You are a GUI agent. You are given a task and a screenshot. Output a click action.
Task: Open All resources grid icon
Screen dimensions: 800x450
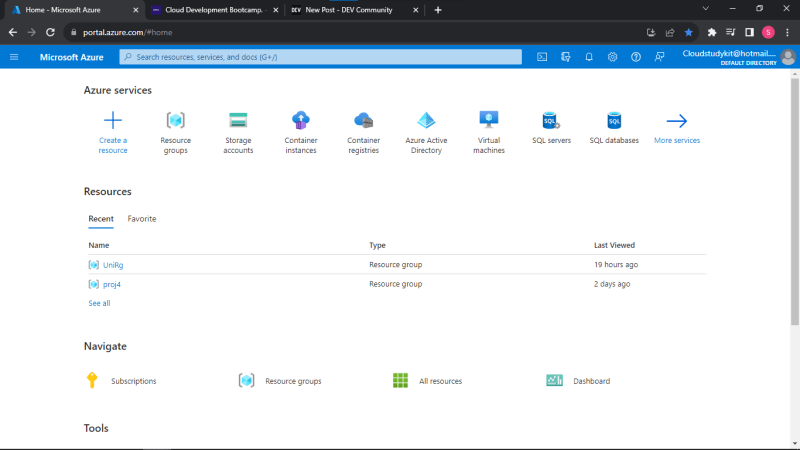coord(401,381)
